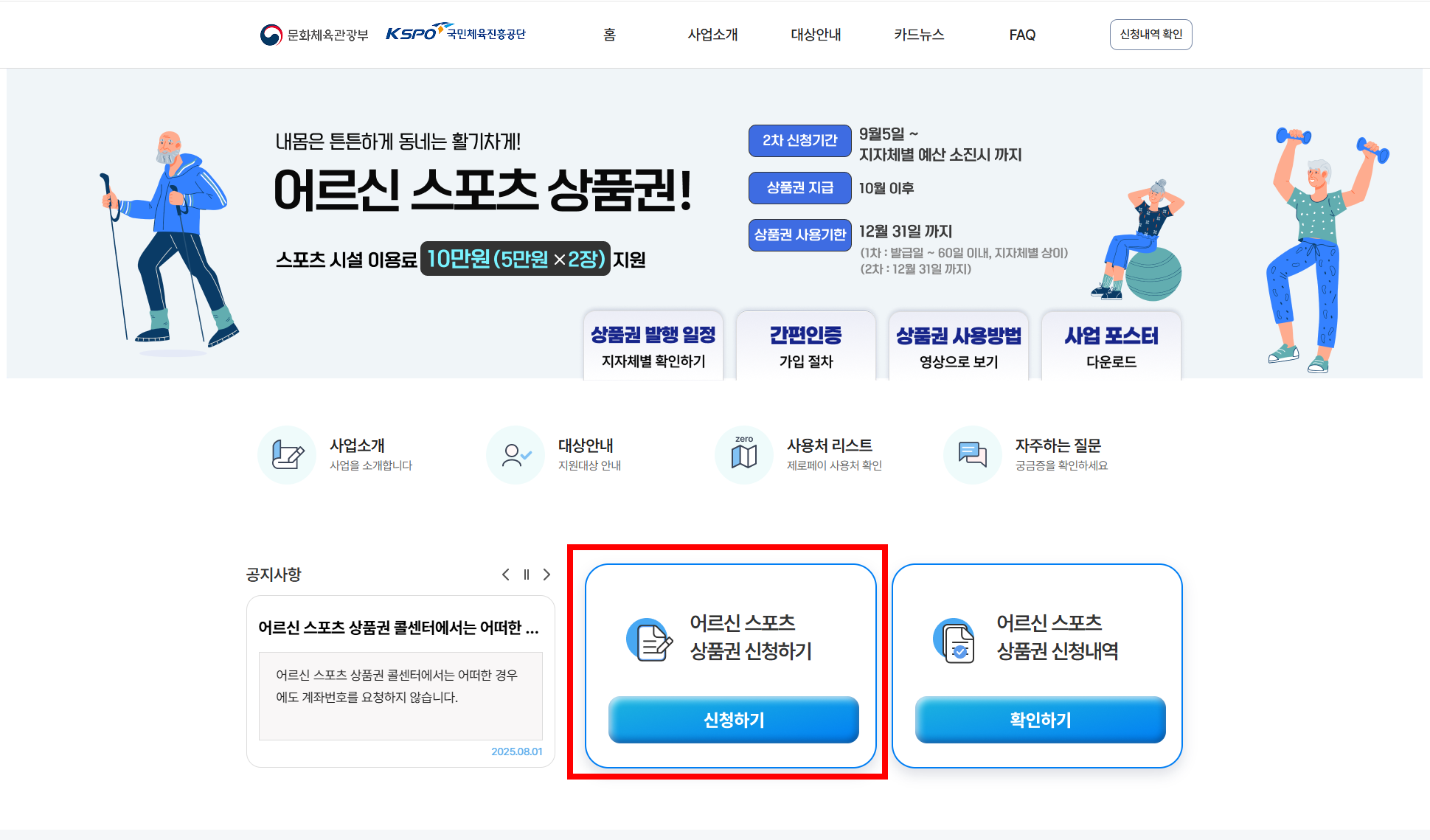Click the 문화체육관광부 ministry logo
1430x840 pixels.
click(316, 32)
